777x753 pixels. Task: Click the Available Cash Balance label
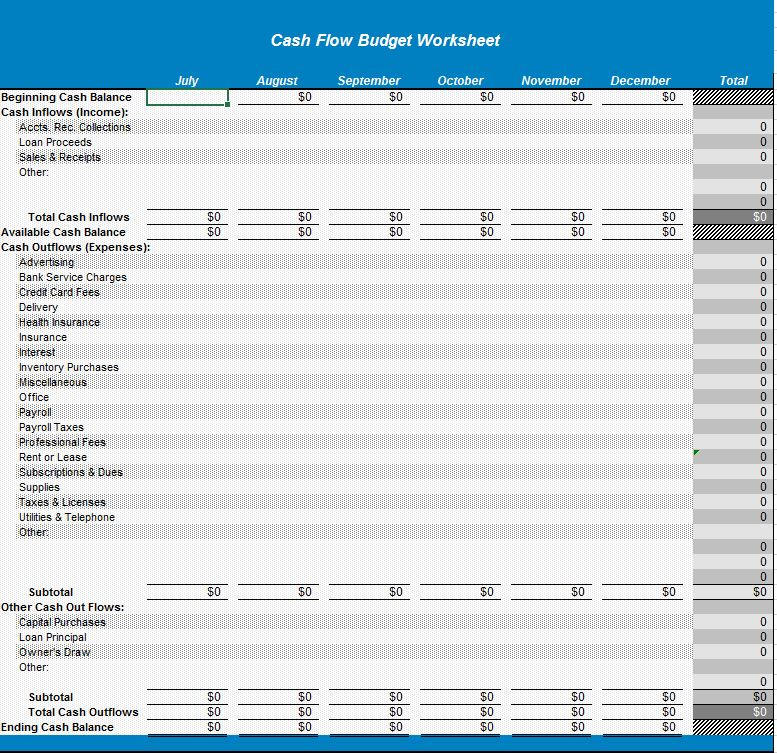(63, 232)
